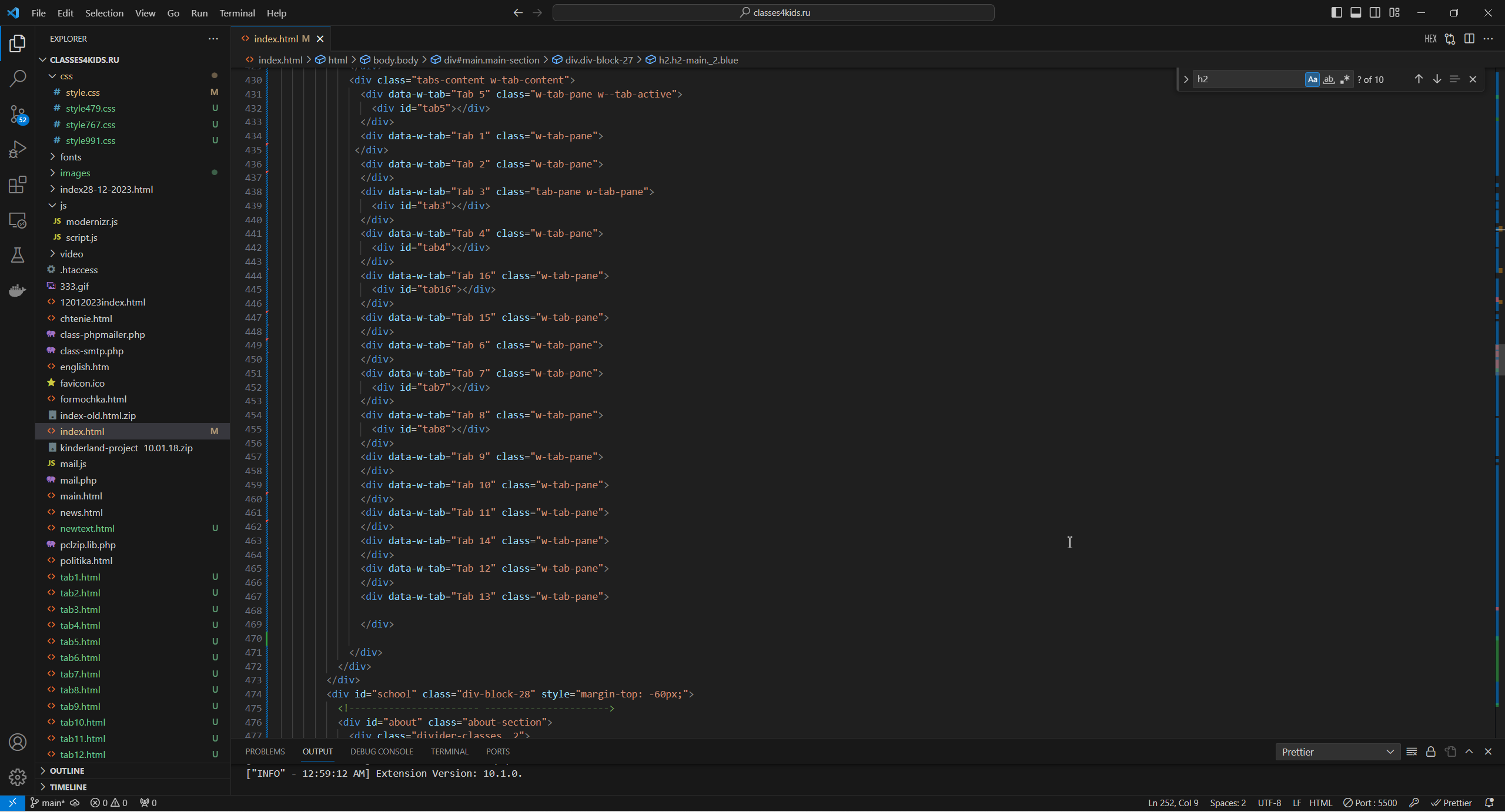Click the split editor right icon
The image size is (1505, 812).
(1469, 39)
